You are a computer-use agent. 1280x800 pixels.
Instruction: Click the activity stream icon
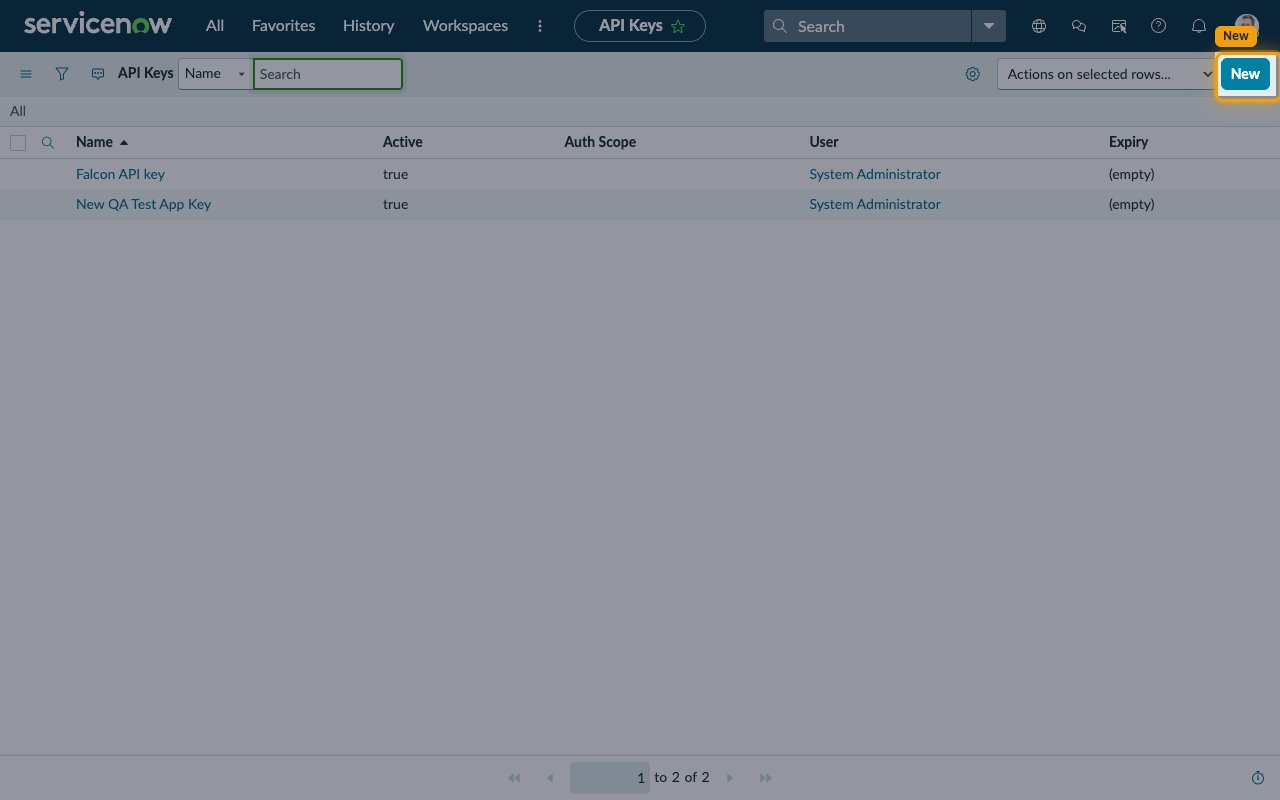click(x=98, y=74)
